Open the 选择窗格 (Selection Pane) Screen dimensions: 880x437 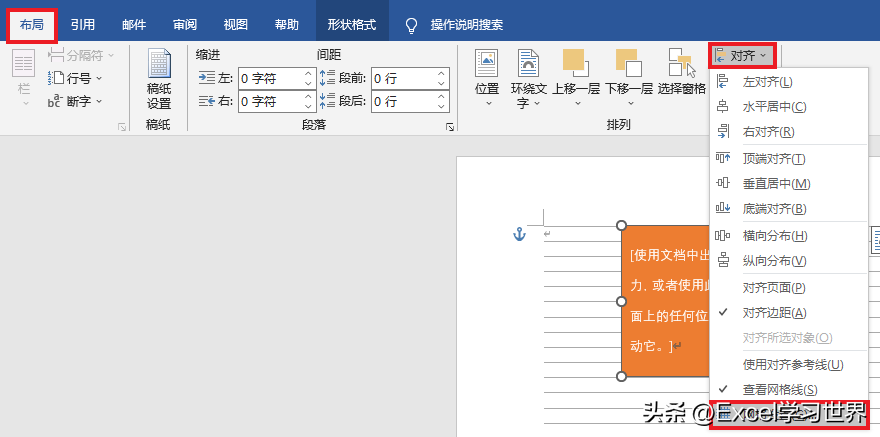point(682,68)
